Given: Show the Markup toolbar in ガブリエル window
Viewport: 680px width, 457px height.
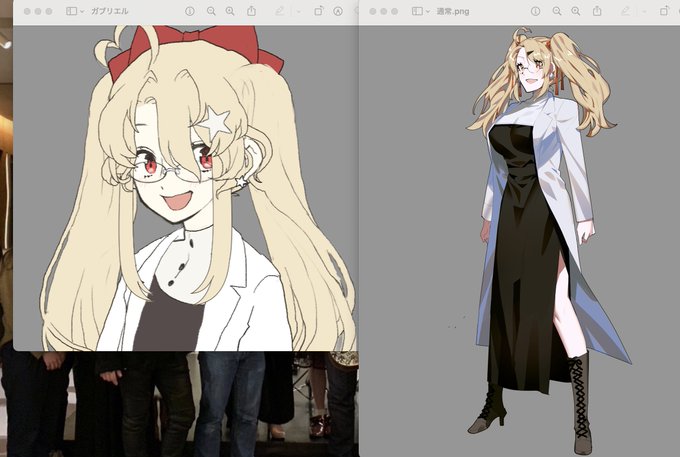Looking at the screenshot, I should coord(338,12).
